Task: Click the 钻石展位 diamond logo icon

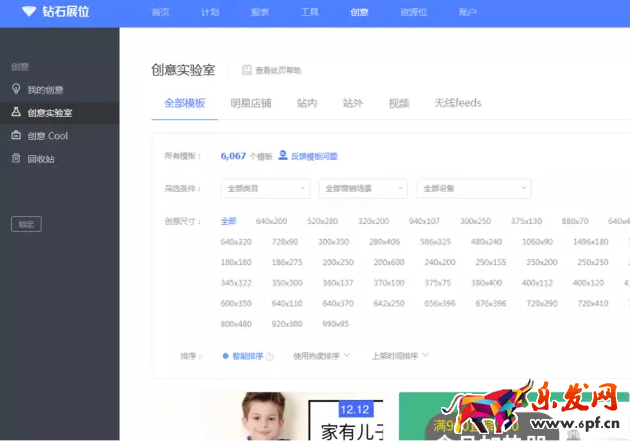Action: coord(28,12)
